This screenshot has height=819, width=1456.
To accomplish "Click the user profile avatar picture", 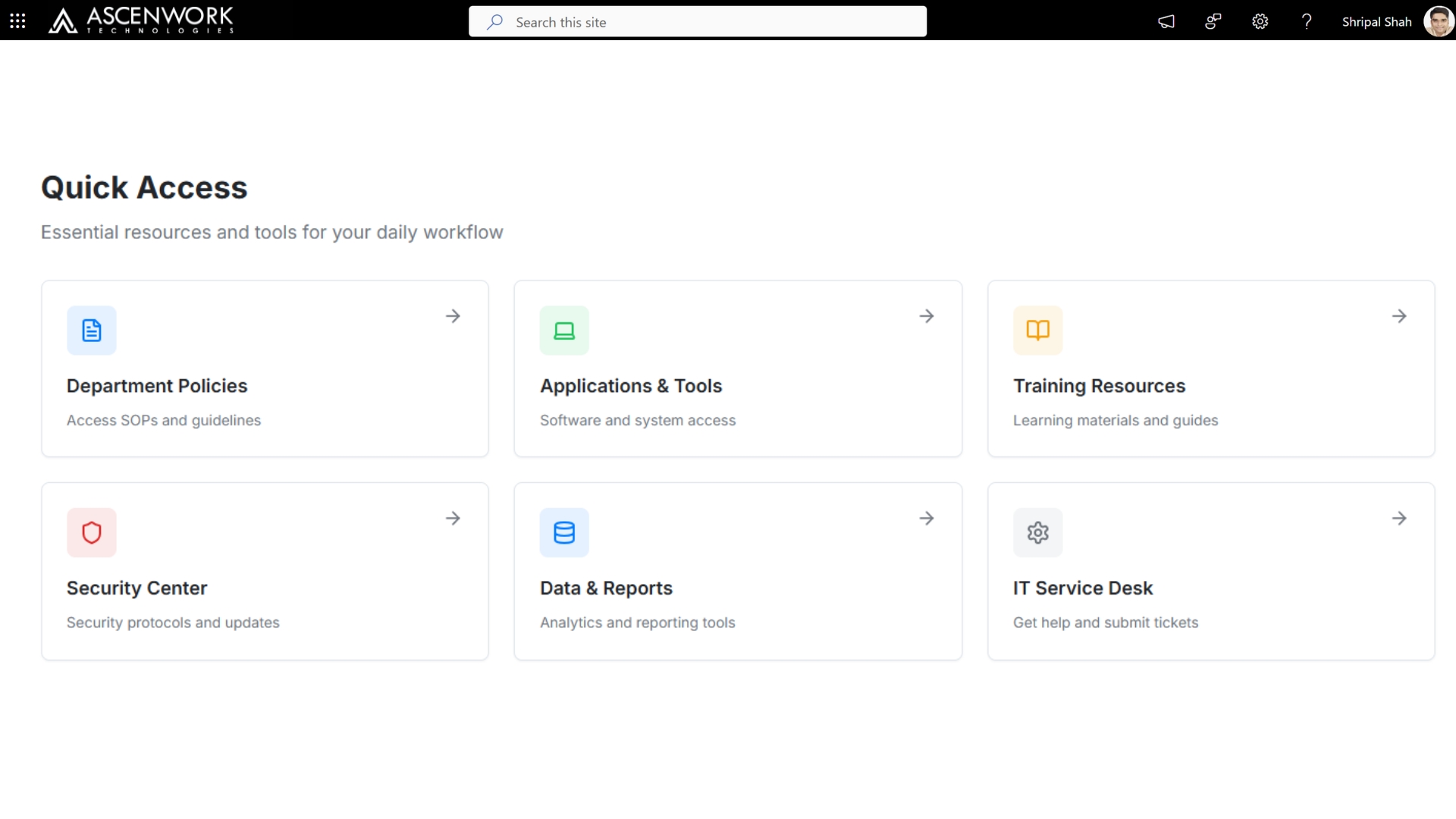I will tap(1438, 21).
